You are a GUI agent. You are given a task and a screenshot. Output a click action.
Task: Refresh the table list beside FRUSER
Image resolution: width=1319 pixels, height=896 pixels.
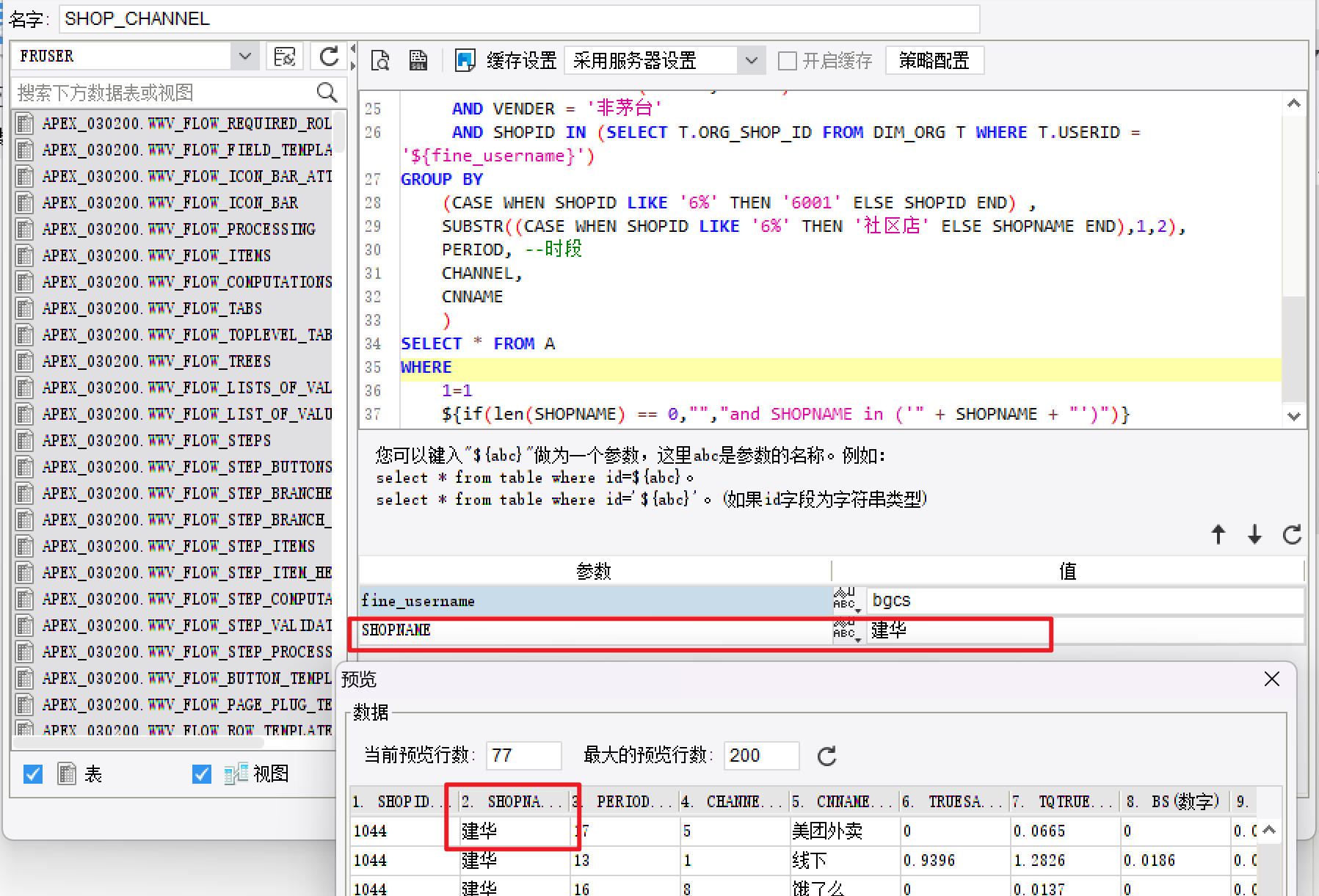(329, 57)
